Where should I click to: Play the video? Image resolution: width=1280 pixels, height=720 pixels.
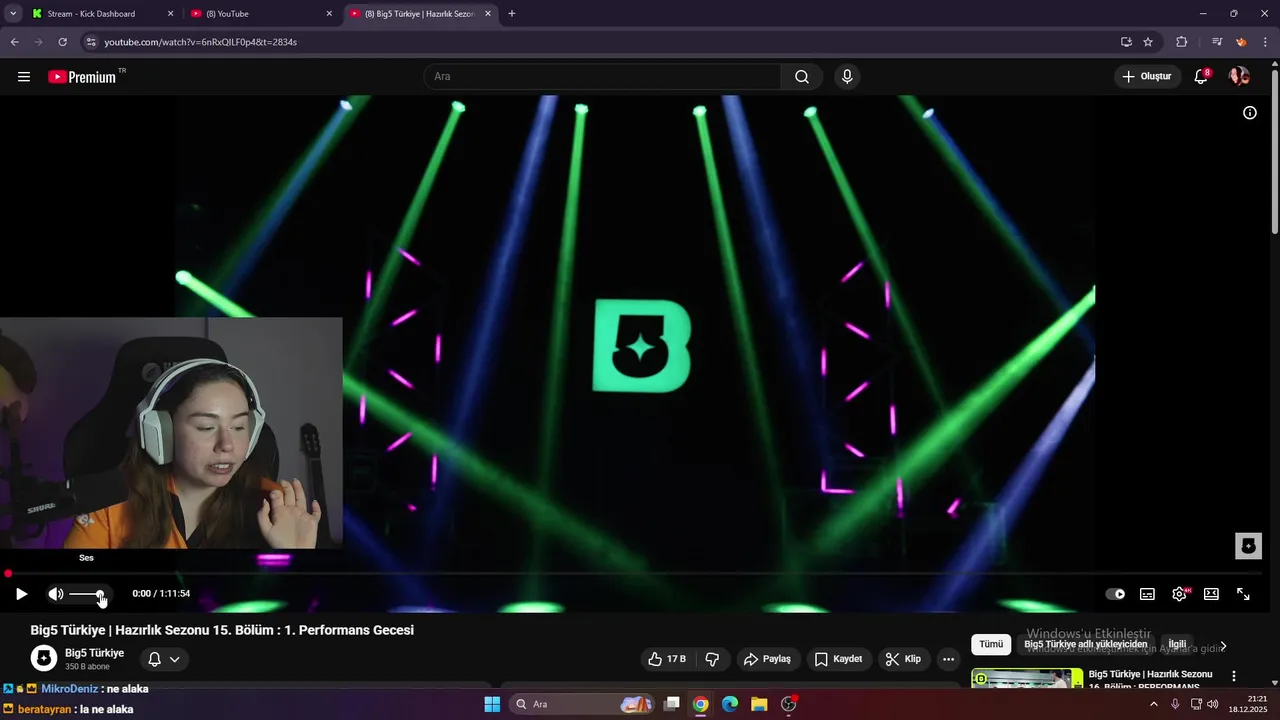point(21,594)
